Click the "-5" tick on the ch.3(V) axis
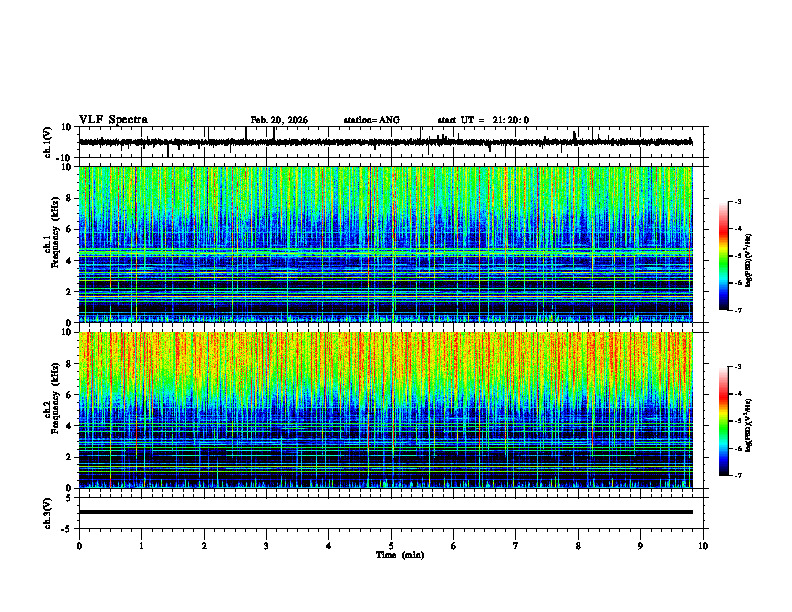The height and width of the screenshot is (612, 792). [67, 529]
